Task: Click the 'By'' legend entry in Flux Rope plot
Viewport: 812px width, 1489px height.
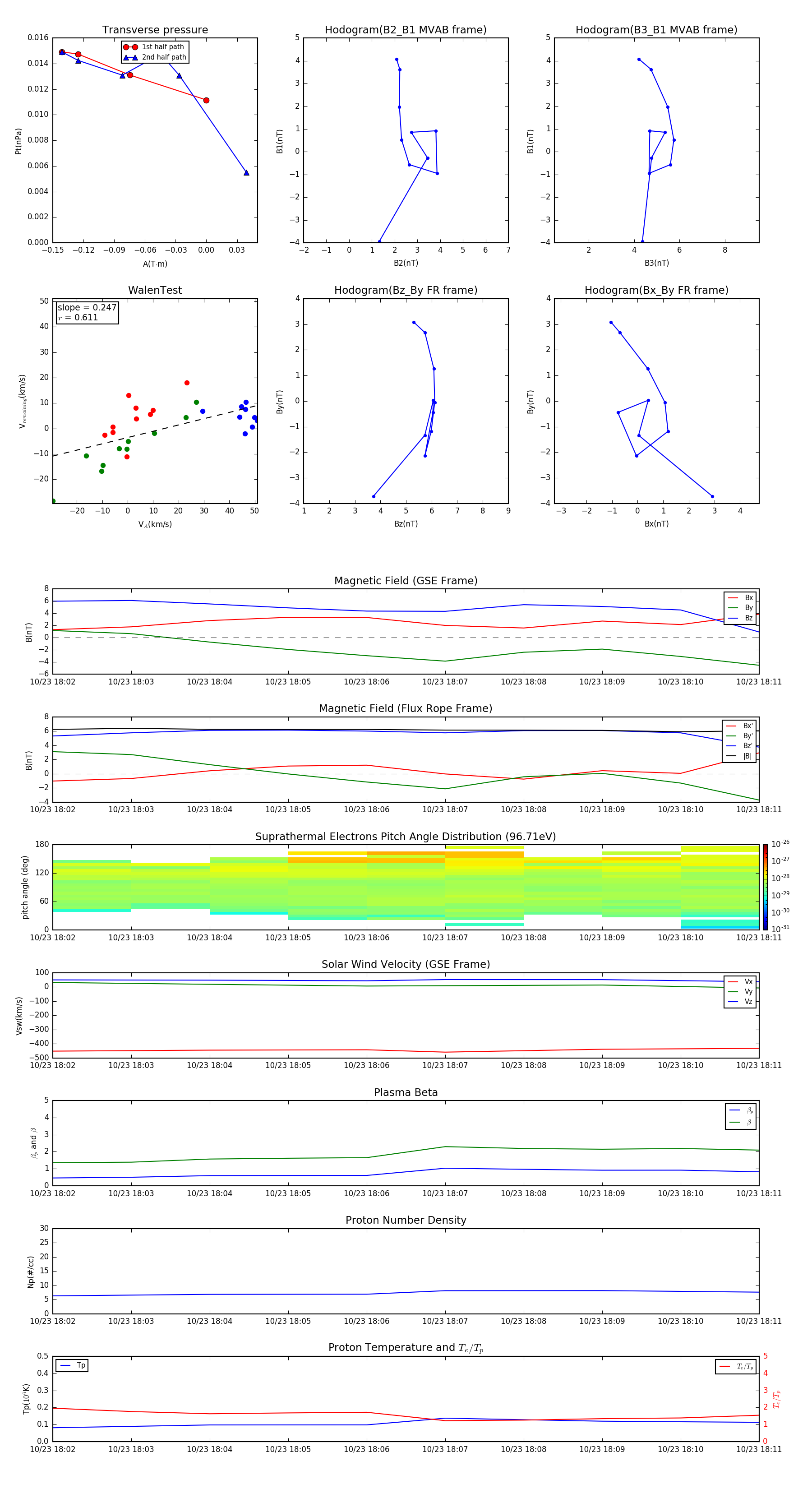Action: pyautogui.click(x=740, y=736)
